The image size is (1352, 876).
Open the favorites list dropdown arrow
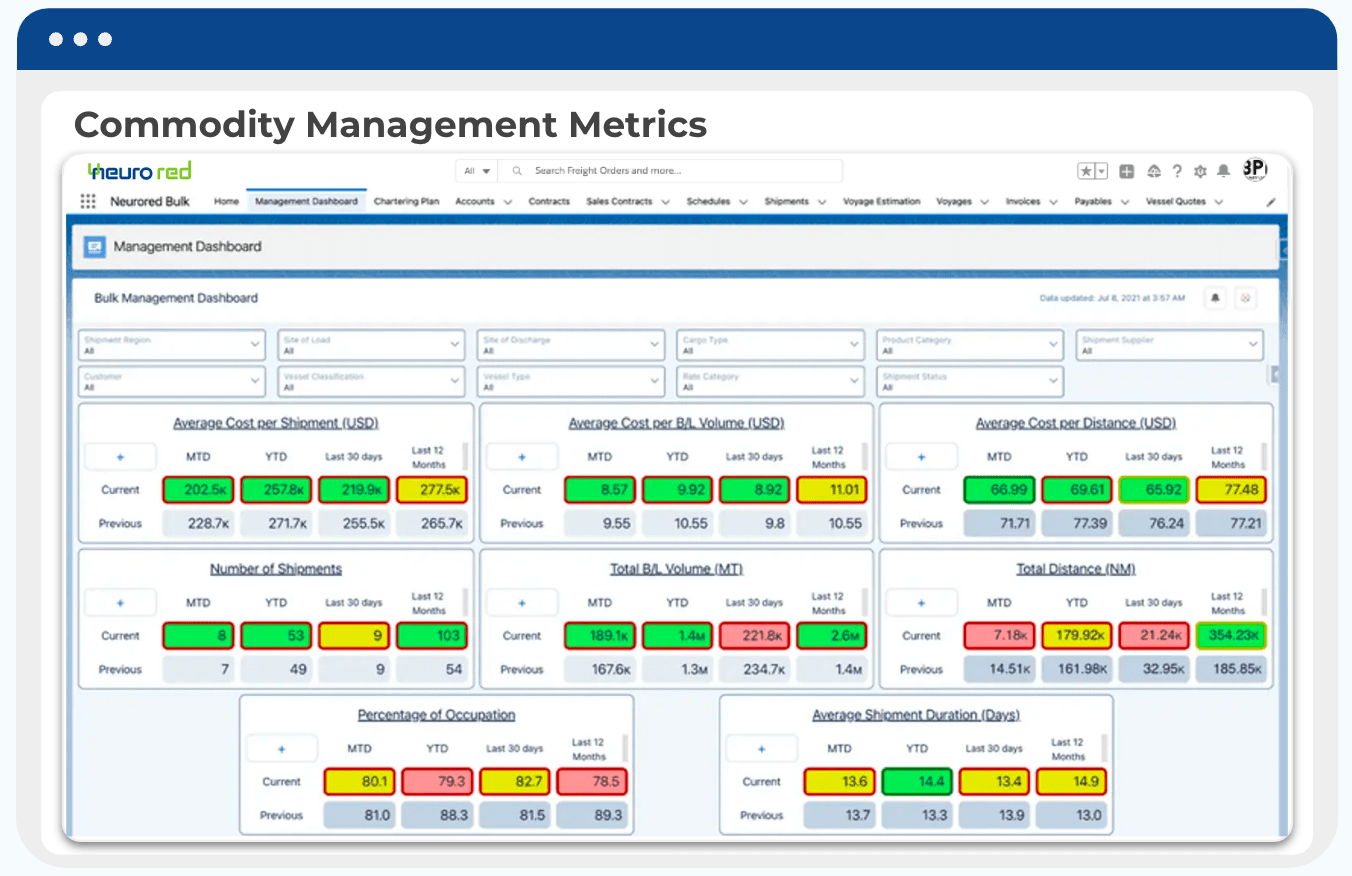click(x=1102, y=171)
